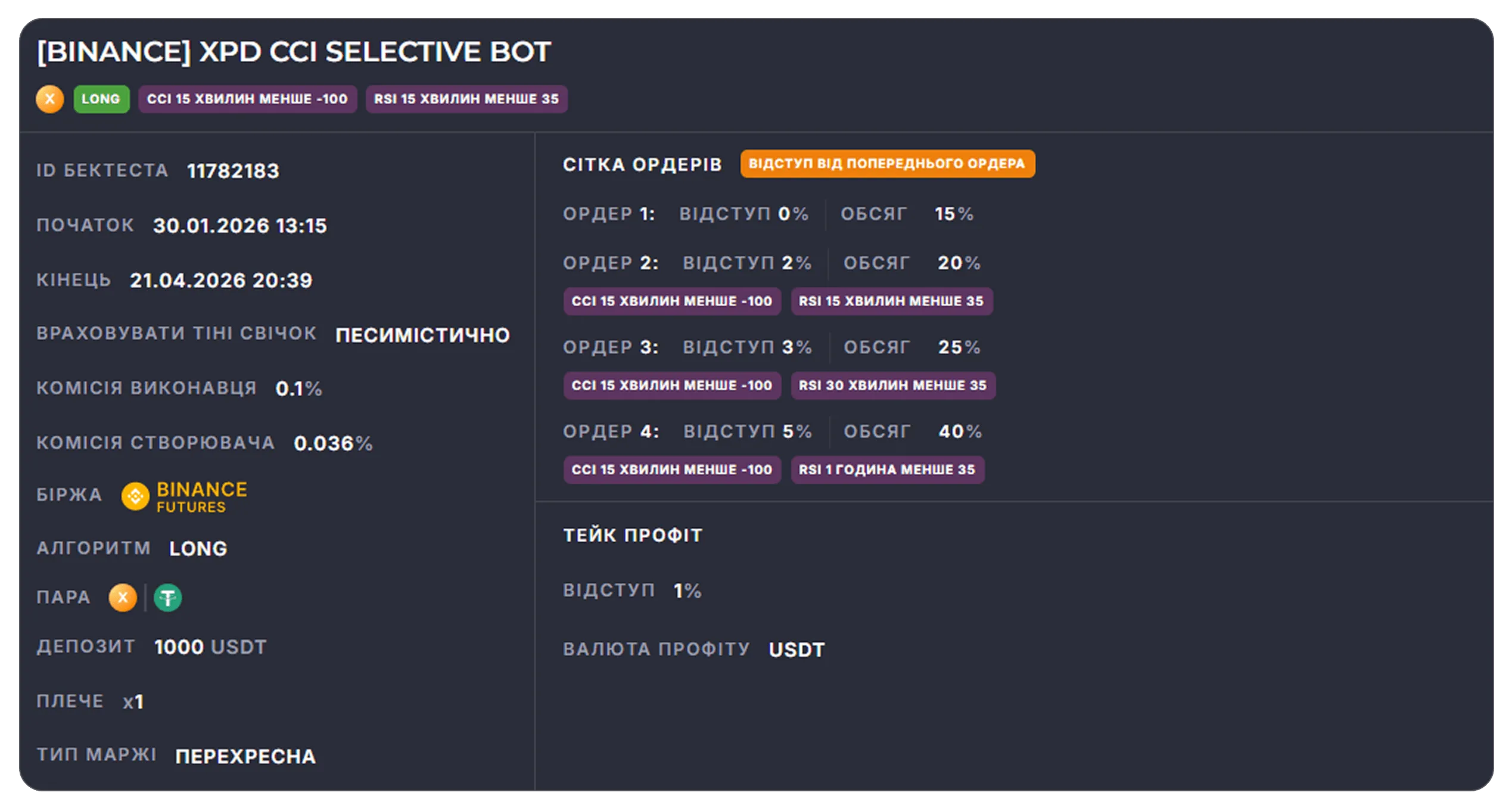Click the XPD coin icon in Пара row
The height and width of the screenshot is (808, 1512).
click(123, 598)
